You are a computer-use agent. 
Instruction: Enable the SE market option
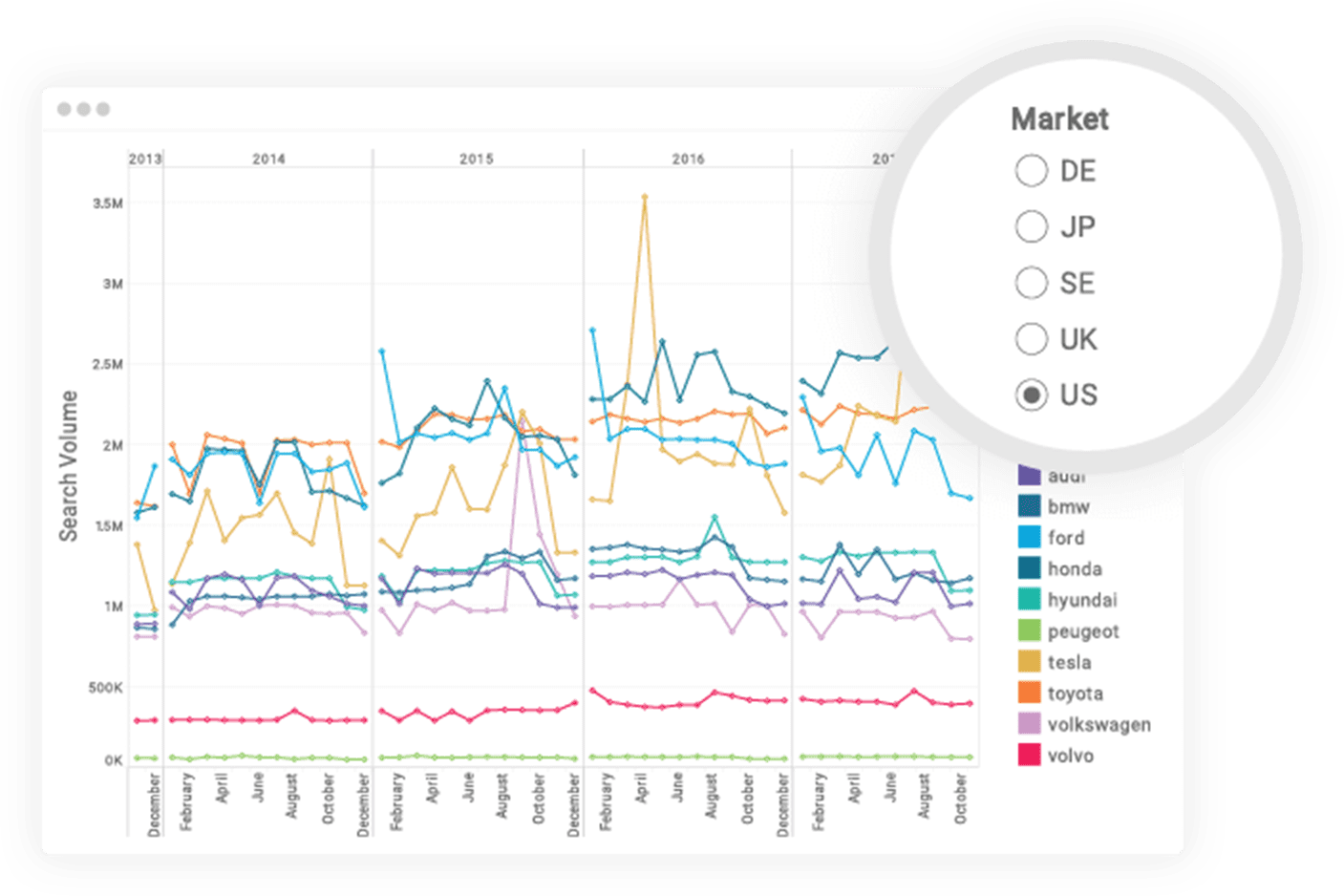tap(1031, 283)
